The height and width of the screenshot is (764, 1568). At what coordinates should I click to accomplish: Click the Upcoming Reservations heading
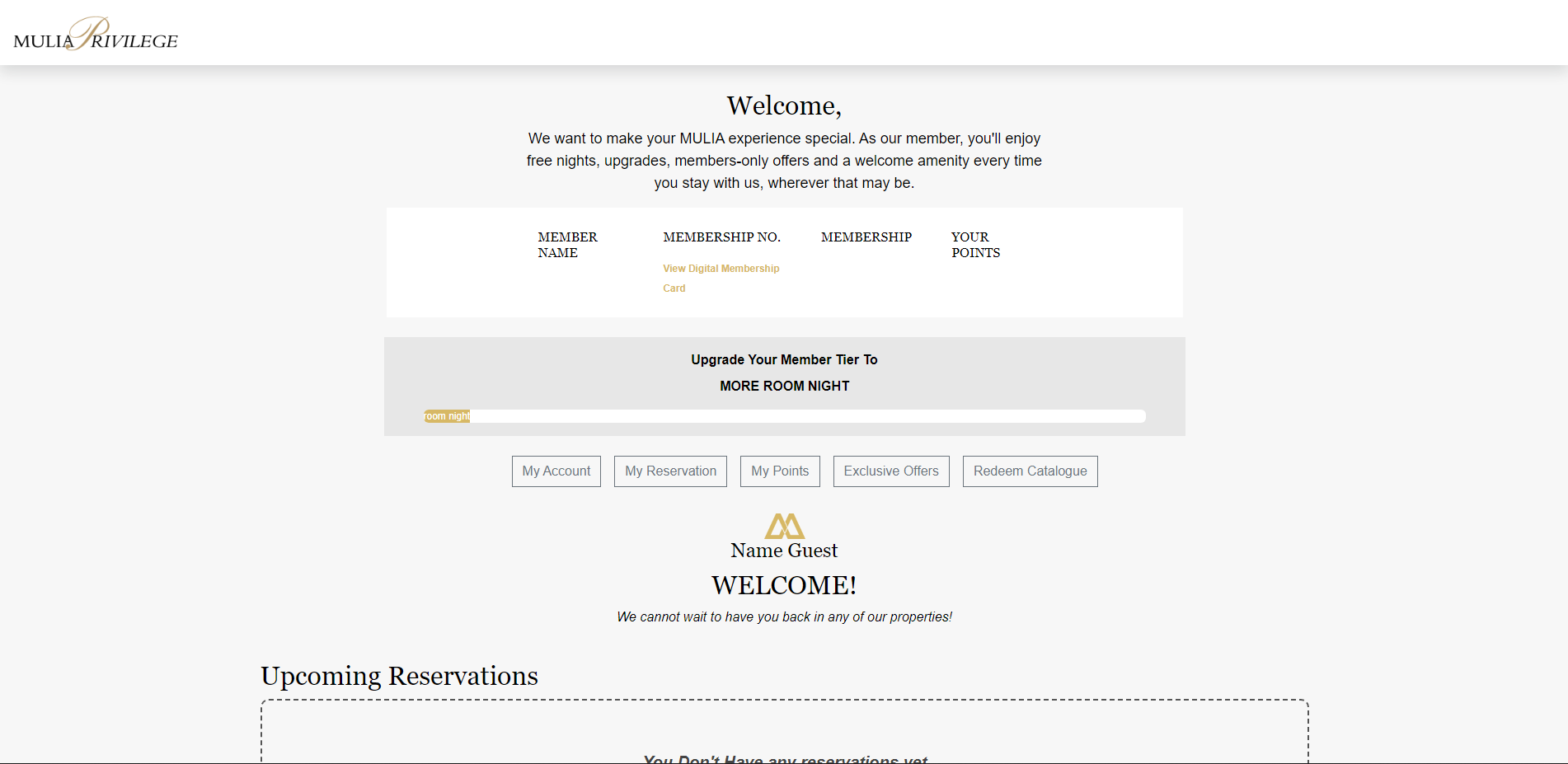(399, 676)
